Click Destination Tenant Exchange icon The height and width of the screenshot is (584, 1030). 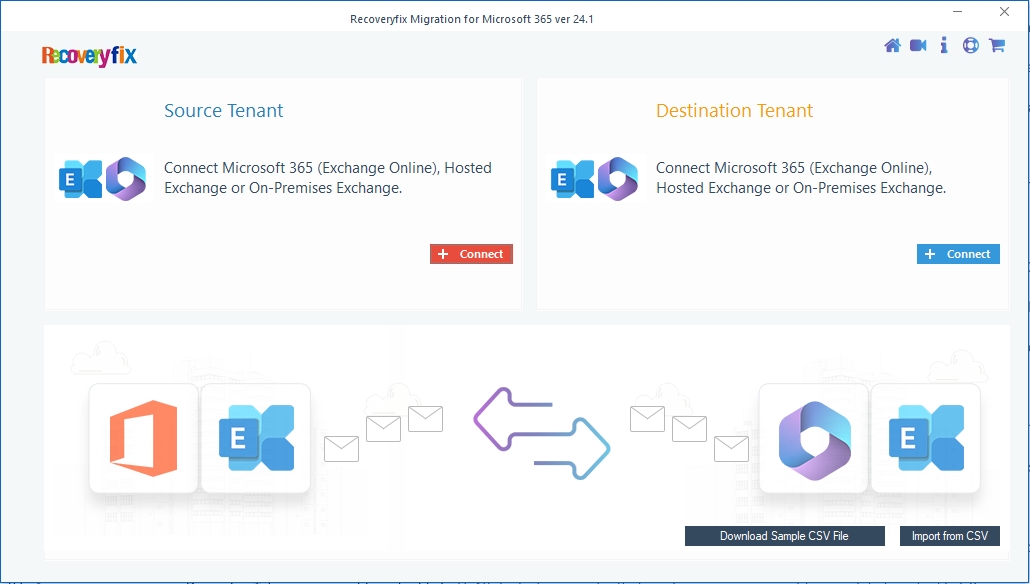coord(572,179)
